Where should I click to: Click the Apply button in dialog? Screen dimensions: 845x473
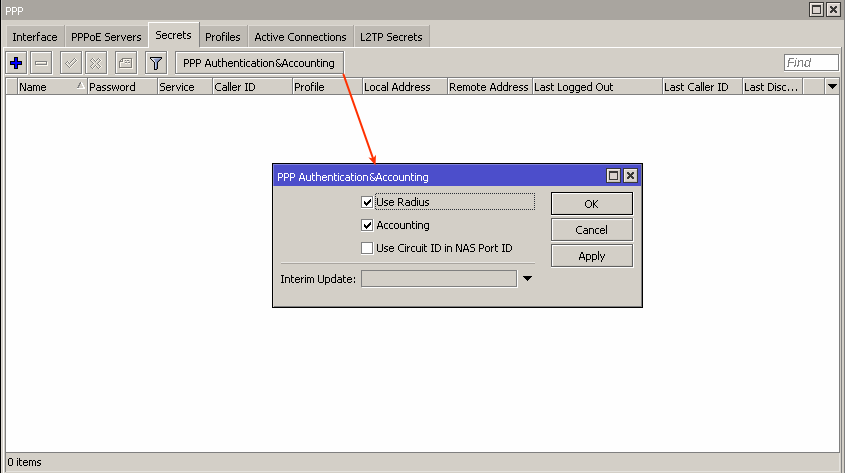(x=591, y=256)
